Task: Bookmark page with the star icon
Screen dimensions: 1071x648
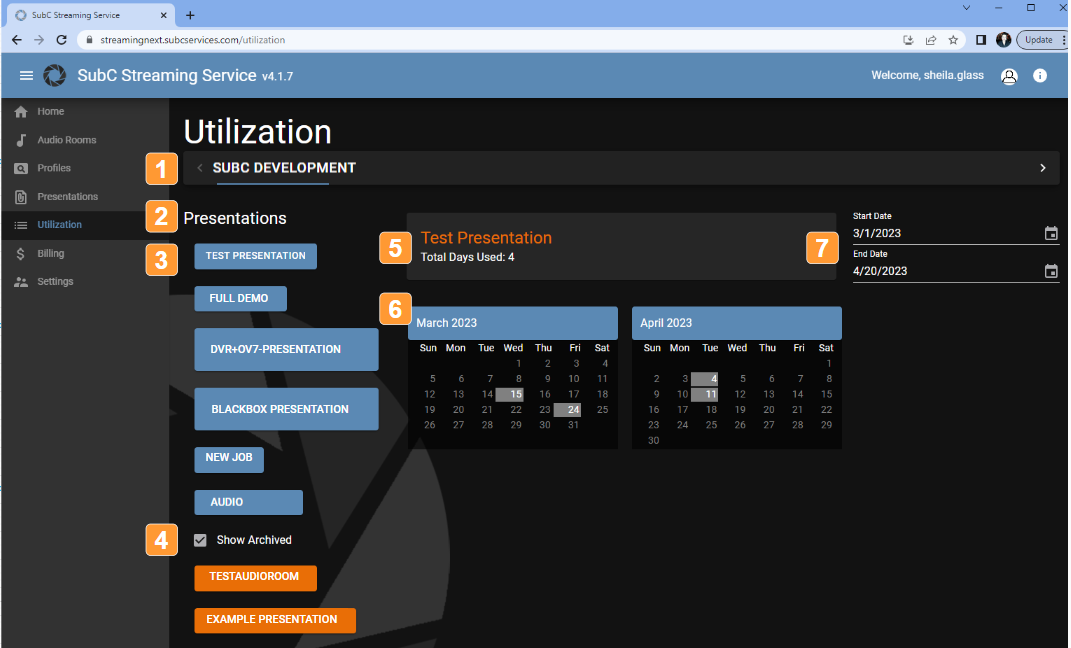Action: click(953, 40)
